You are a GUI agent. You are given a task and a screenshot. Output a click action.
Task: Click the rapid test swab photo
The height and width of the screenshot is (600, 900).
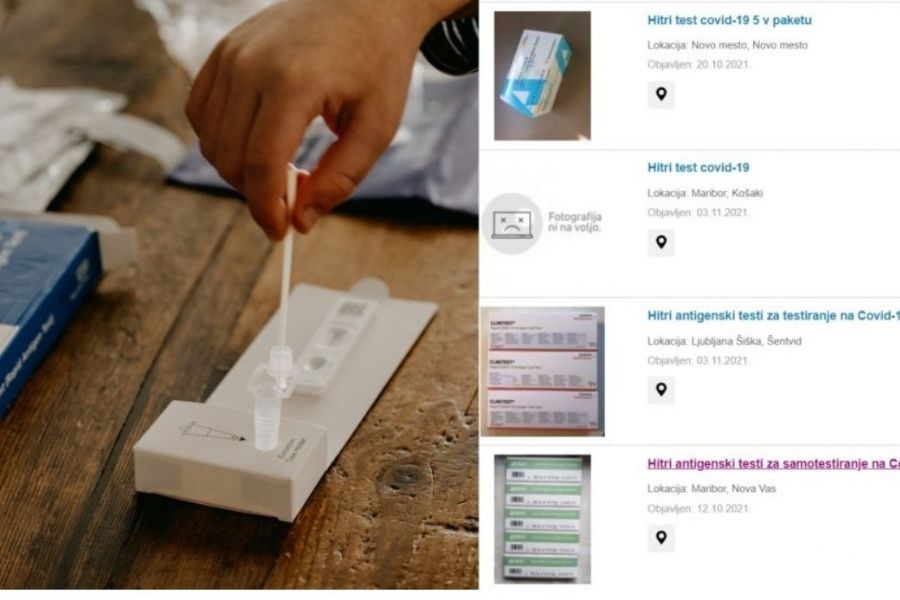(x=239, y=295)
